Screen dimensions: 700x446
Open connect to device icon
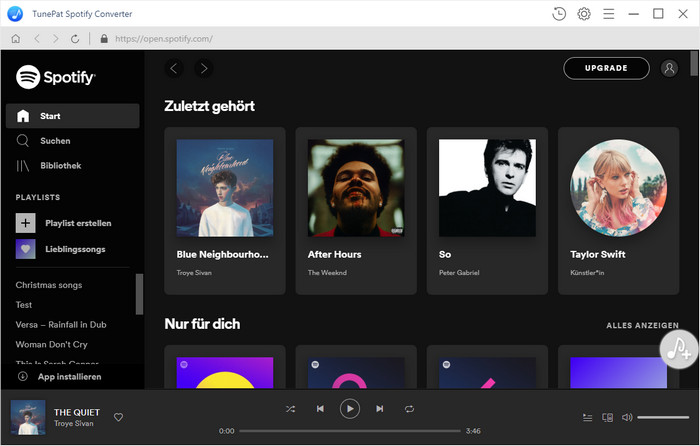[x=607, y=417]
